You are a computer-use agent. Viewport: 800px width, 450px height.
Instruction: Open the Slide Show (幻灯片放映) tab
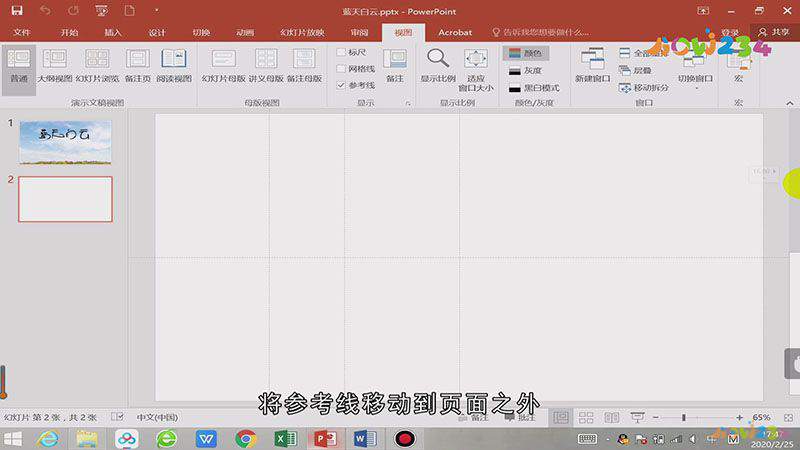pos(302,32)
